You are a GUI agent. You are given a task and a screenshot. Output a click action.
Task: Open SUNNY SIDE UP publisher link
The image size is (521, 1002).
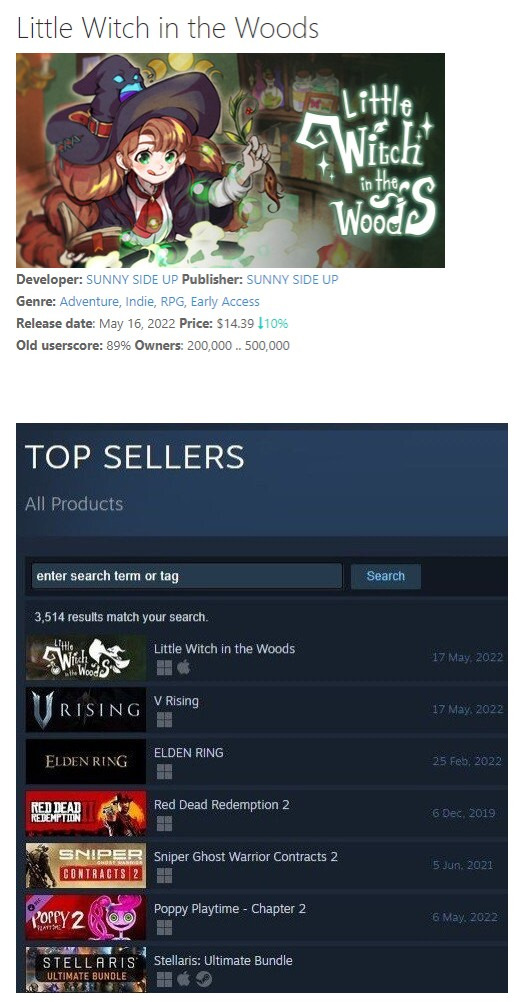292,279
